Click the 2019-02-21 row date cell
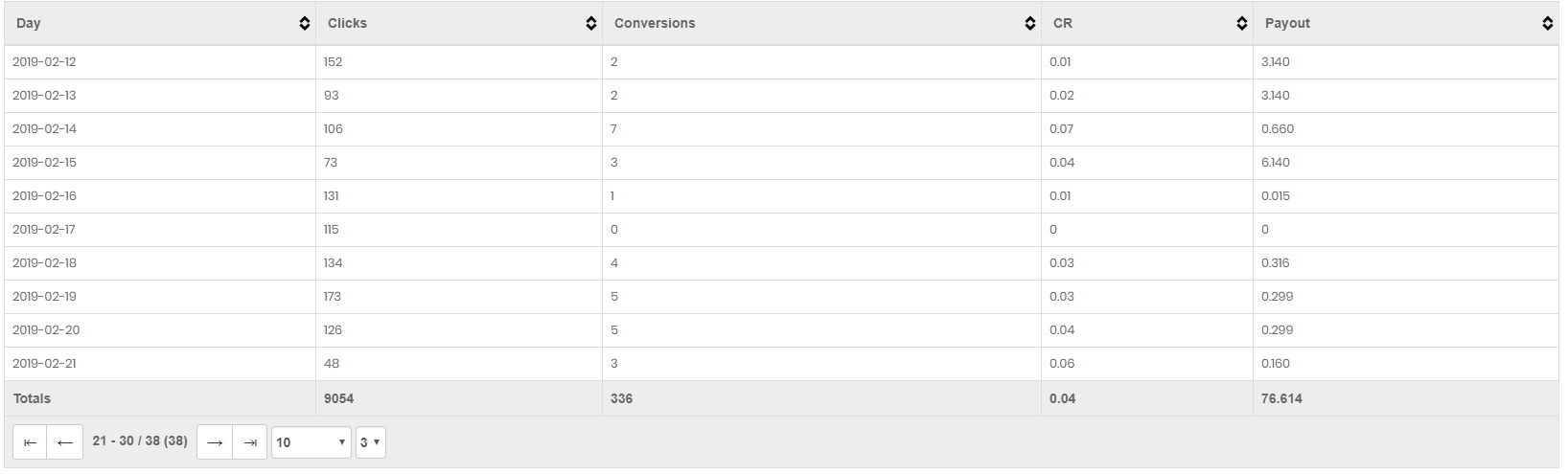1568x474 pixels. tap(160, 364)
